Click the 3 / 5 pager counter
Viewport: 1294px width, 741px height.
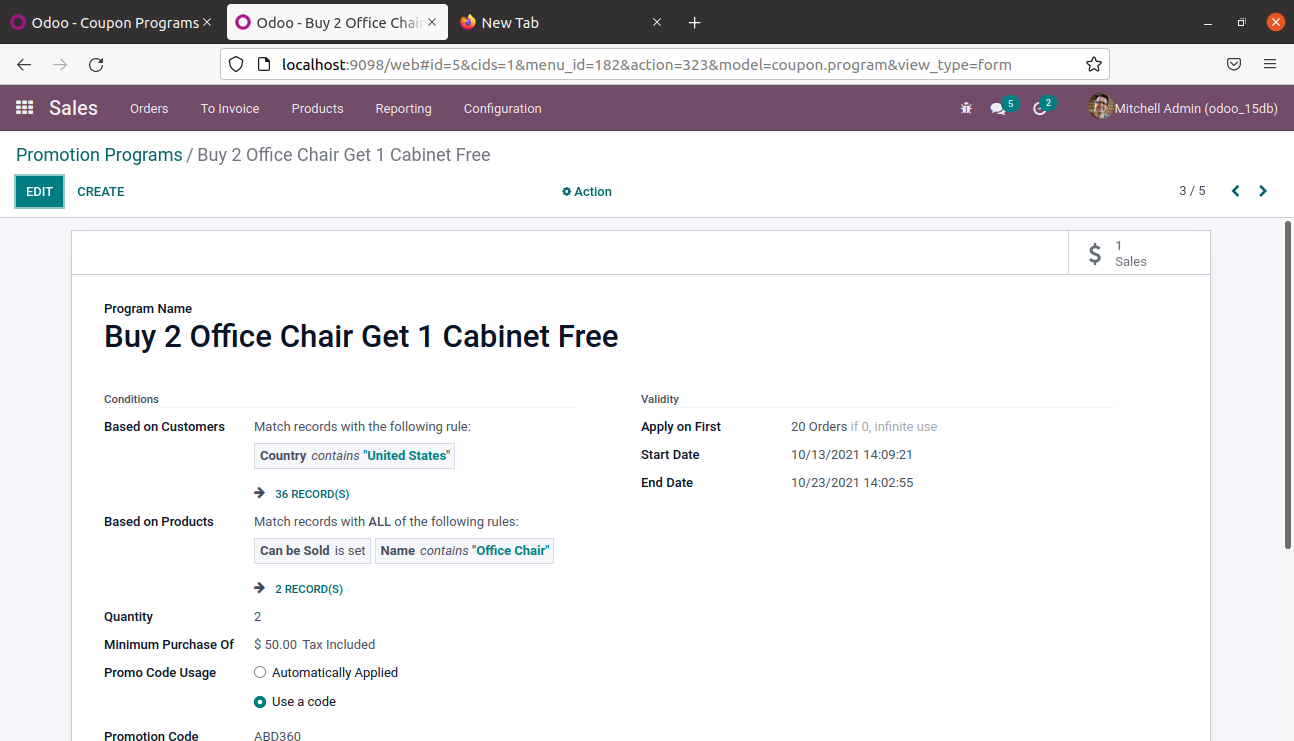tap(1192, 191)
